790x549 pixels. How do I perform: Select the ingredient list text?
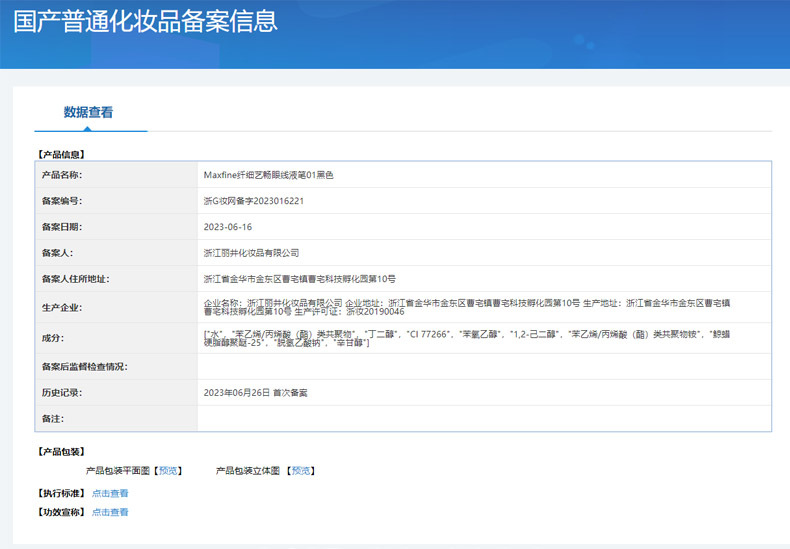pyautogui.click(x=467, y=338)
